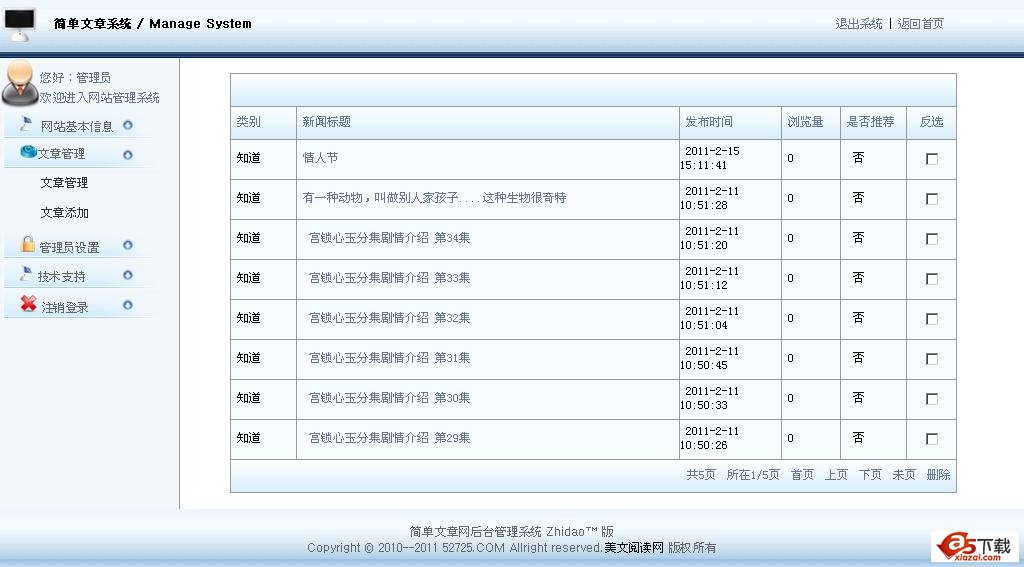This screenshot has height=567, width=1024.
Task: Check the box for 情人节 row
Action: [x=932, y=159]
